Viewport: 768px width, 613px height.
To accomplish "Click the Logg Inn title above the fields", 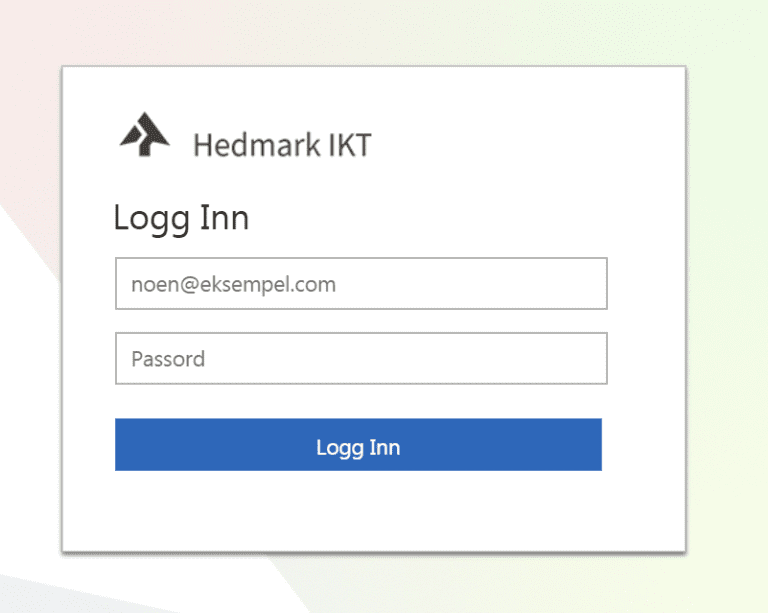I will [181, 217].
